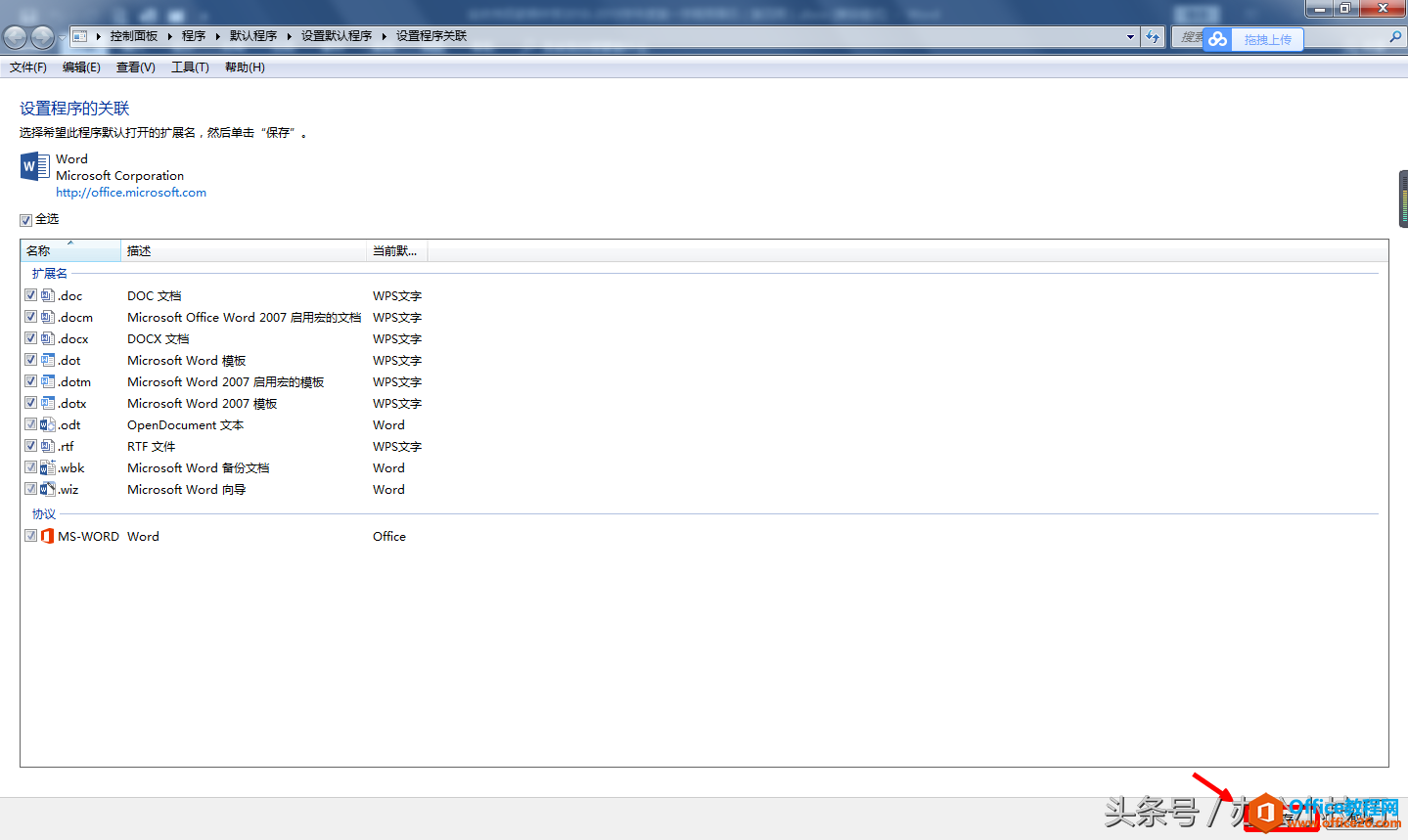The width and height of the screenshot is (1408, 840).
Task: Click the 'Office' default value for MS-WORD
Action: pyautogui.click(x=389, y=536)
